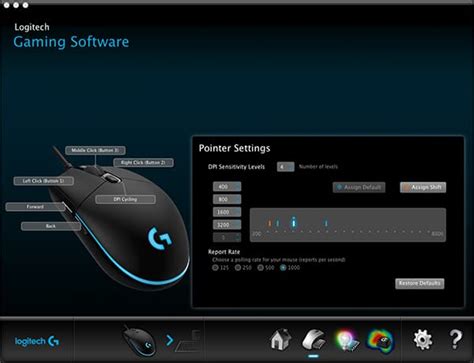The height and width of the screenshot is (363, 474).
Task: Click the DPI Cycling button label
Action: point(125,199)
